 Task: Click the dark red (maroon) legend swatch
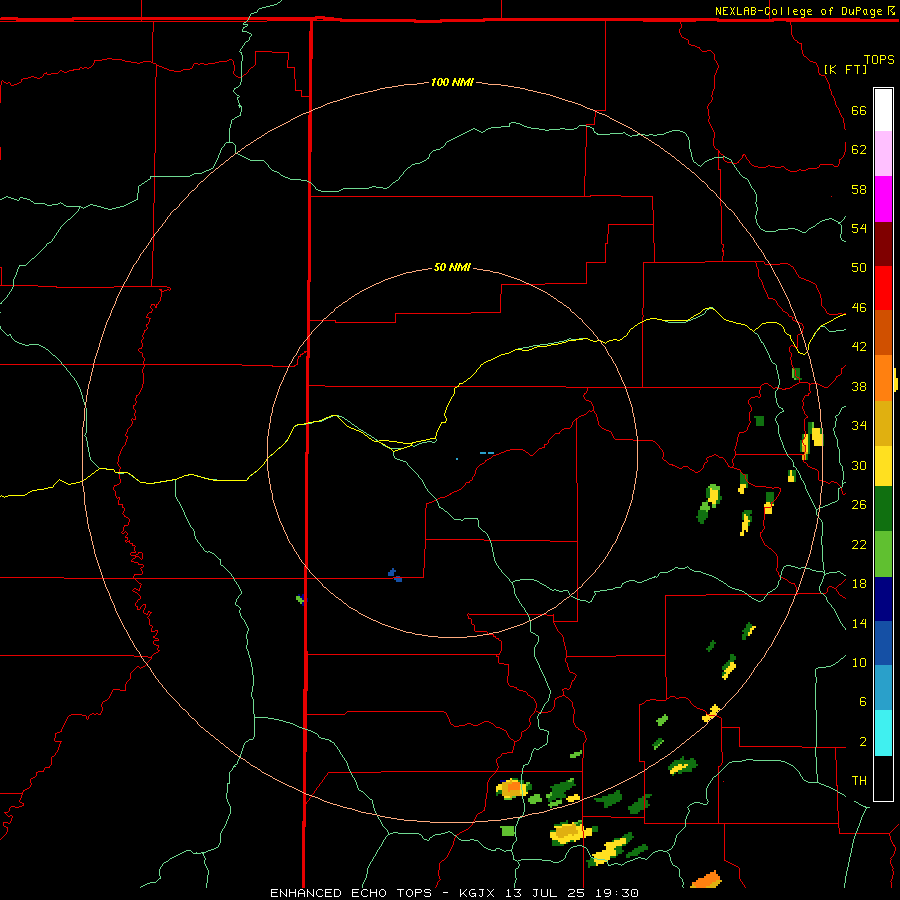883,245
